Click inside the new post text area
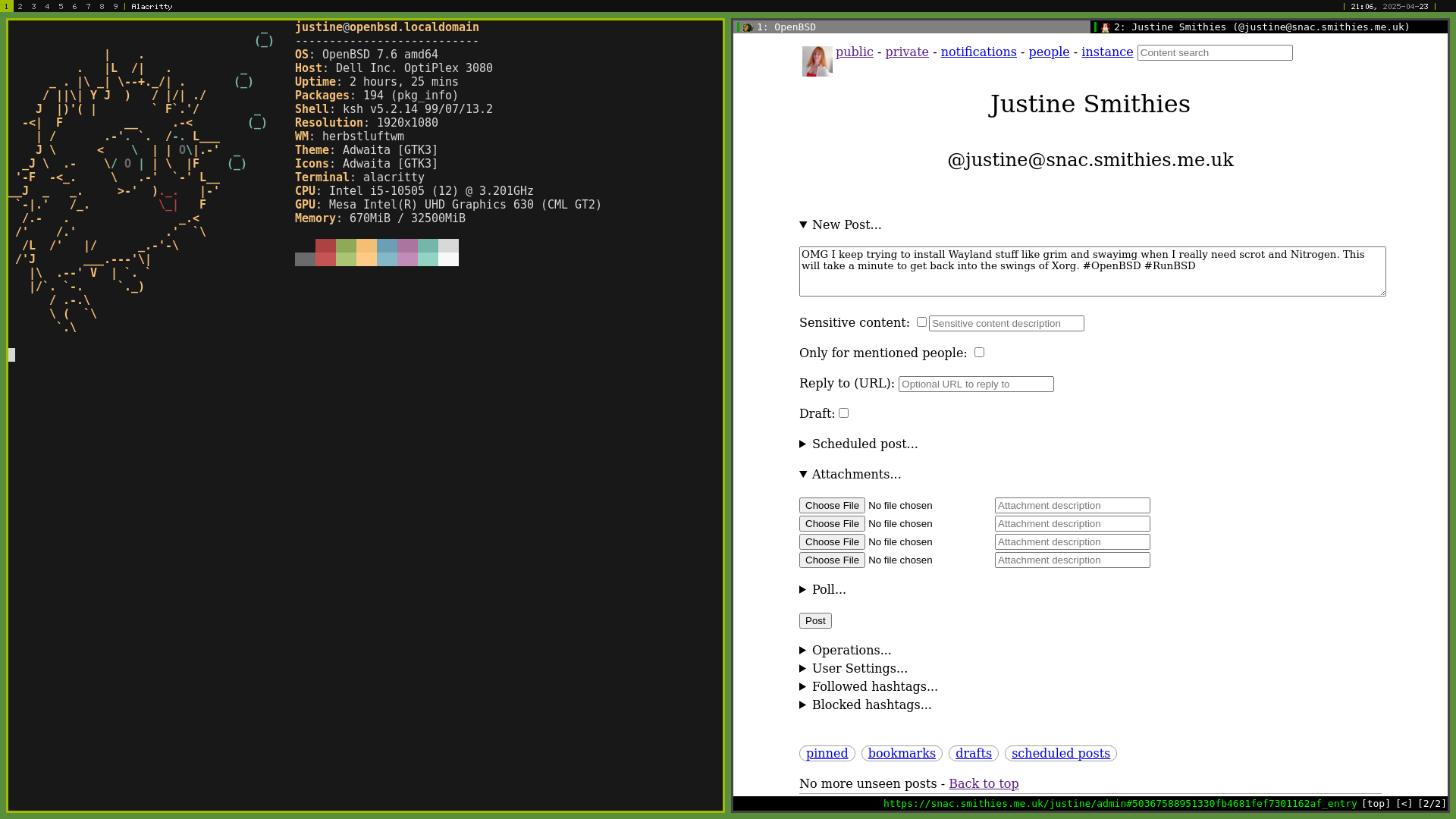1456x819 pixels. pos(1092,271)
